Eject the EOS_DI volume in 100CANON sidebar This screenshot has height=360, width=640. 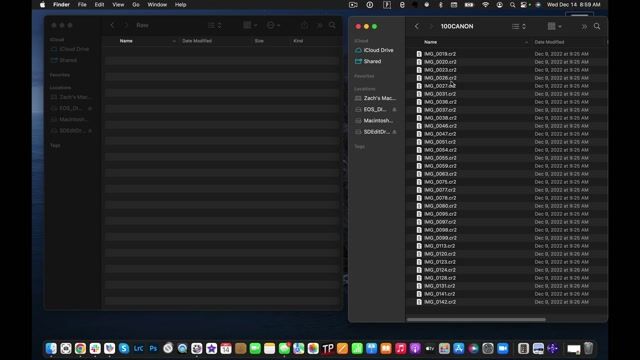pos(394,109)
